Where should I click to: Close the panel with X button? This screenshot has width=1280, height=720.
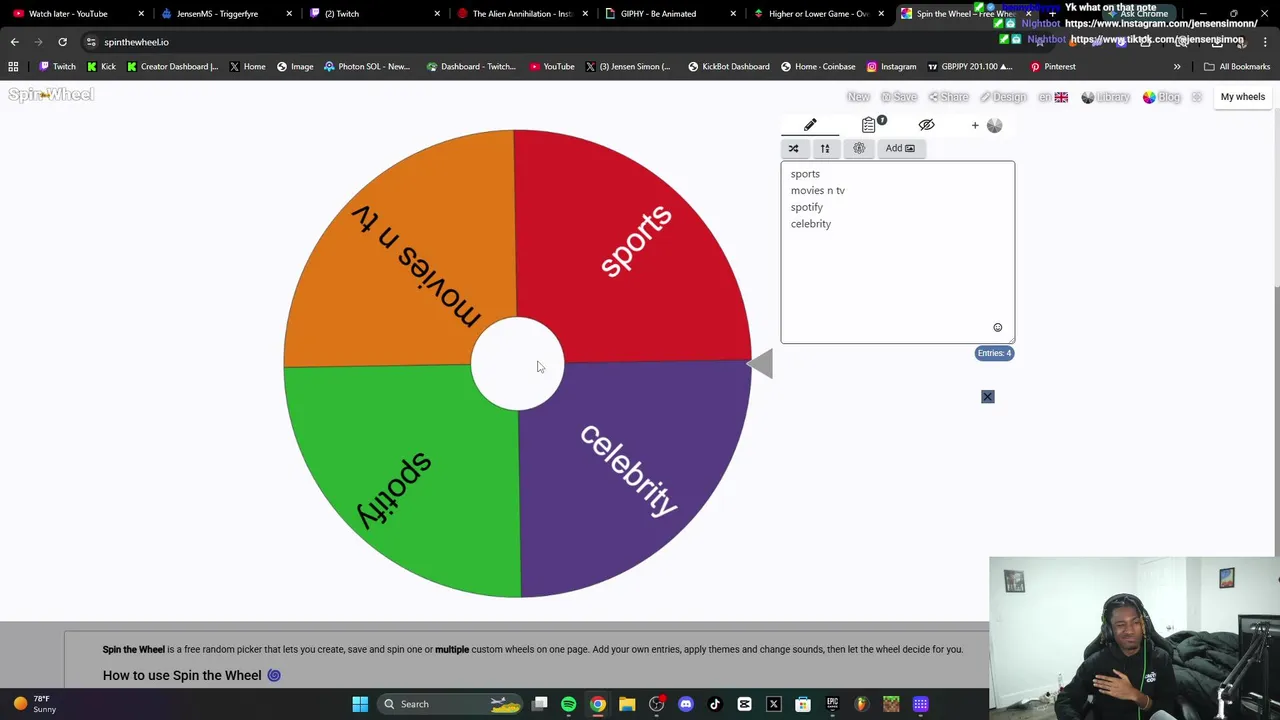pos(988,397)
